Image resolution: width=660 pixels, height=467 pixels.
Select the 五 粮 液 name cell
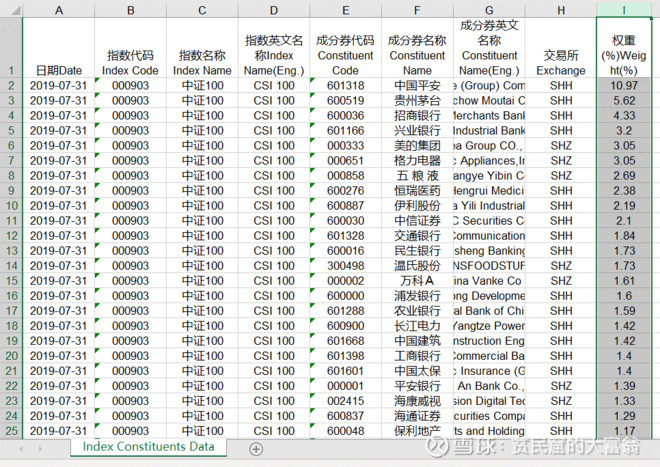pos(417,176)
